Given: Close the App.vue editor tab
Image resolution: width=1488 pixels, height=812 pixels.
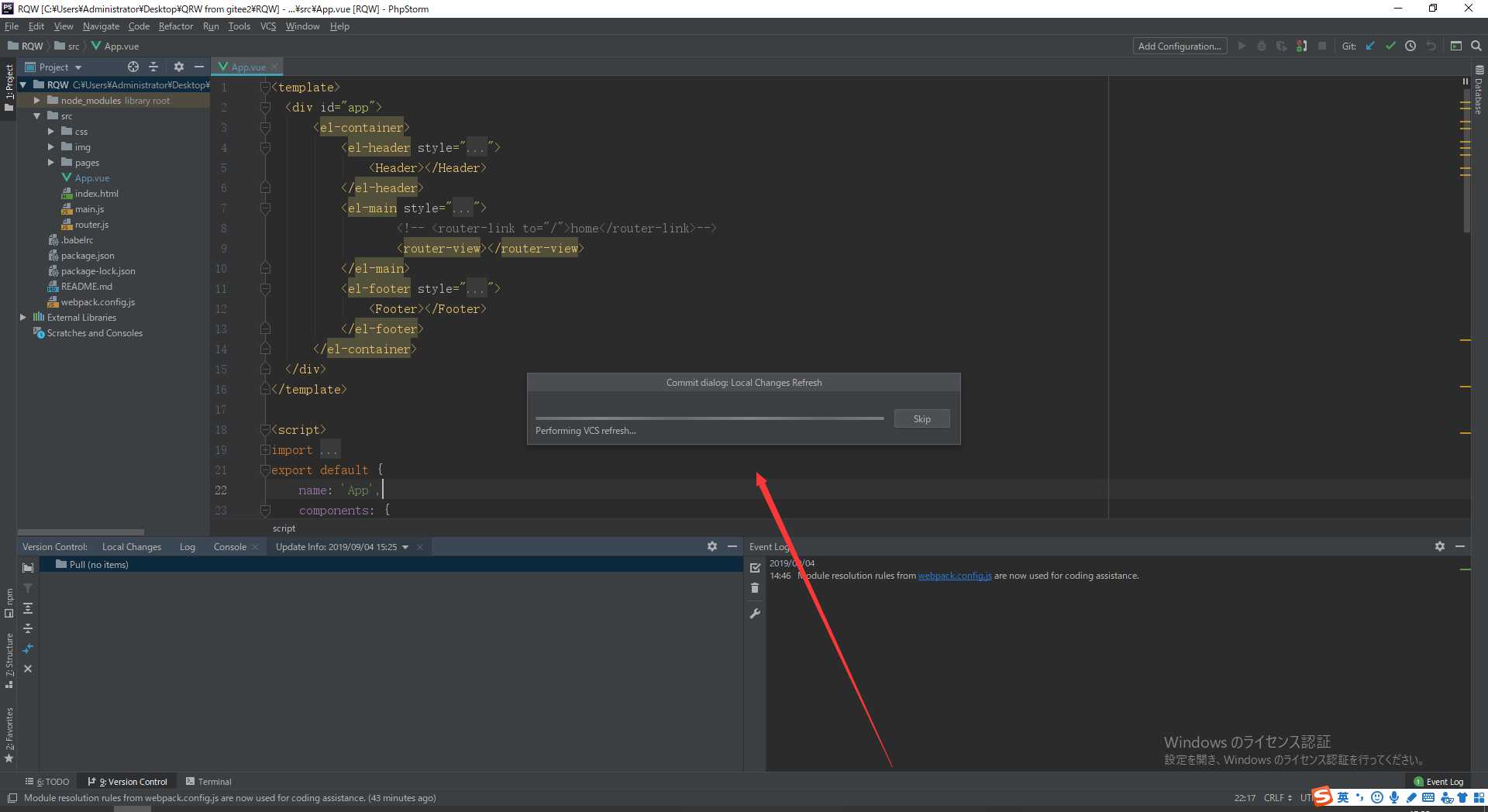Looking at the screenshot, I should point(274,67).
